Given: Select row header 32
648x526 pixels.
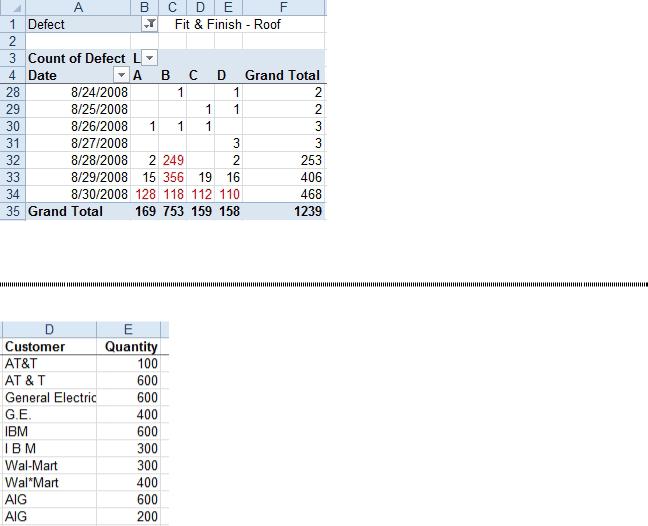Looking at the screenshot, I should pyautogui.click(x=12, y=160).
